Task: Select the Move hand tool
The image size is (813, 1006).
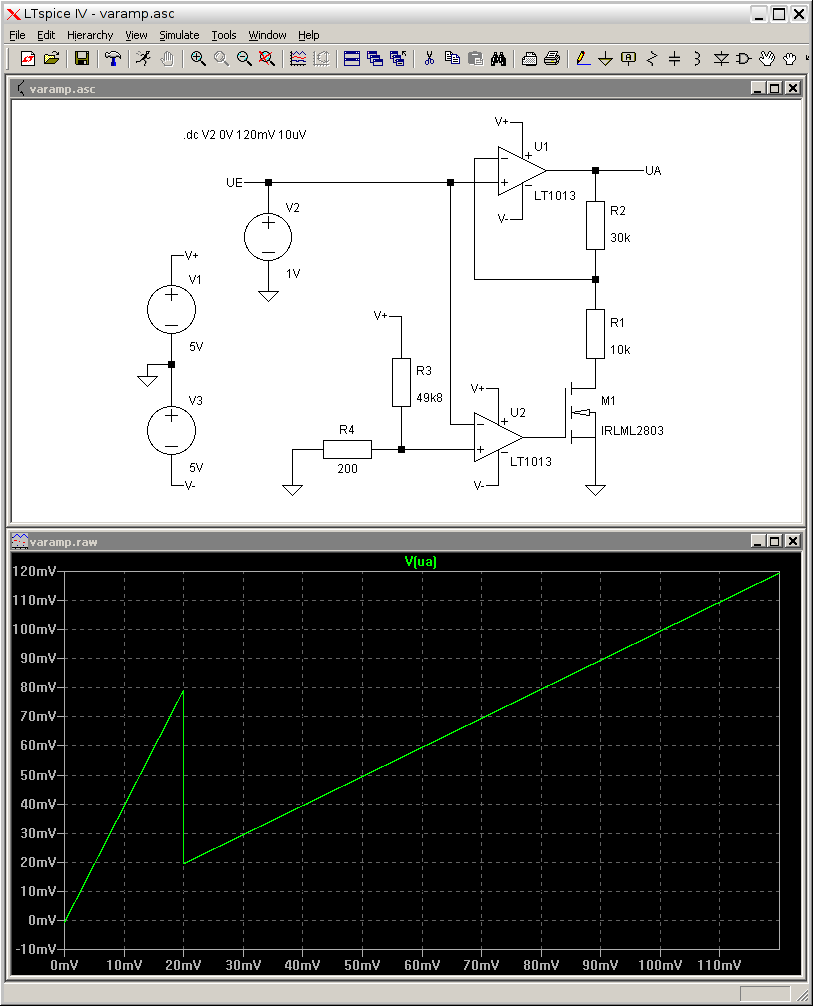Action: point(767,58)
